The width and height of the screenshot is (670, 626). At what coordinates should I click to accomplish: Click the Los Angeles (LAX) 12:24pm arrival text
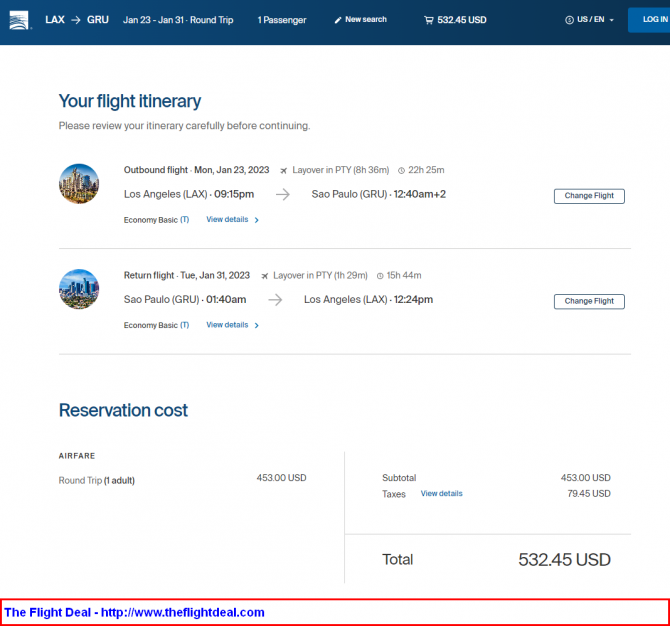pos(368,300)
